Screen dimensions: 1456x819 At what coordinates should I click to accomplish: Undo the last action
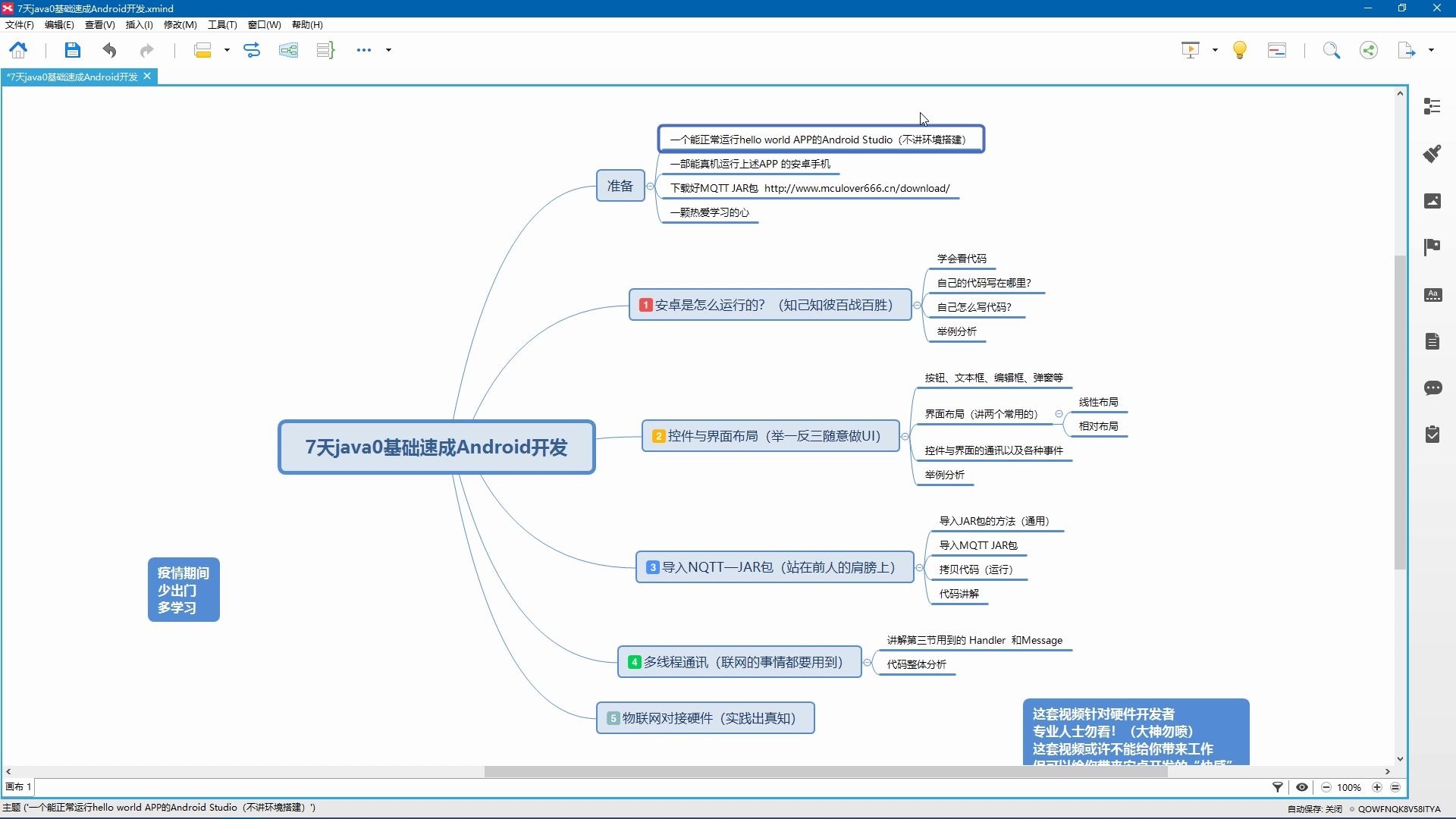pos(110,50)
